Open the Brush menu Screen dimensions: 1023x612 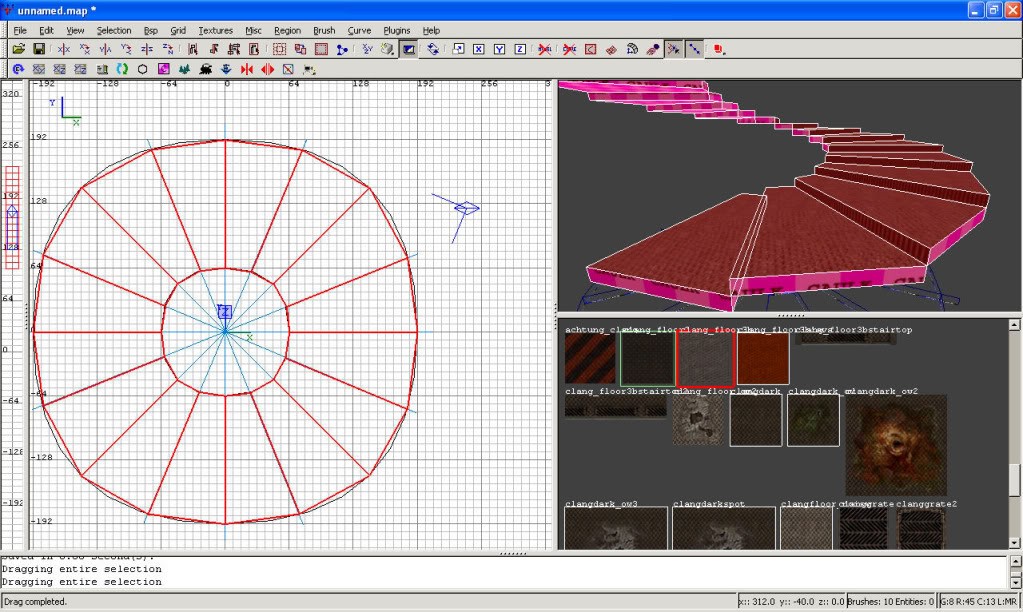pos(324,31)
